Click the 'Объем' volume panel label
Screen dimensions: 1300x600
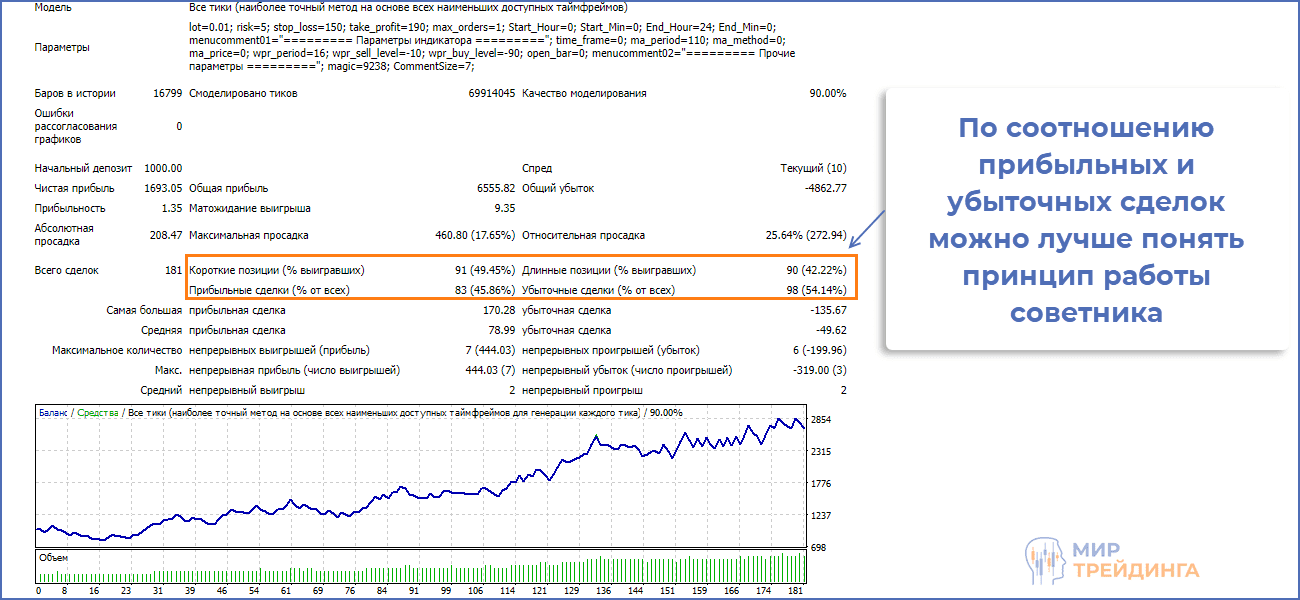54,558
